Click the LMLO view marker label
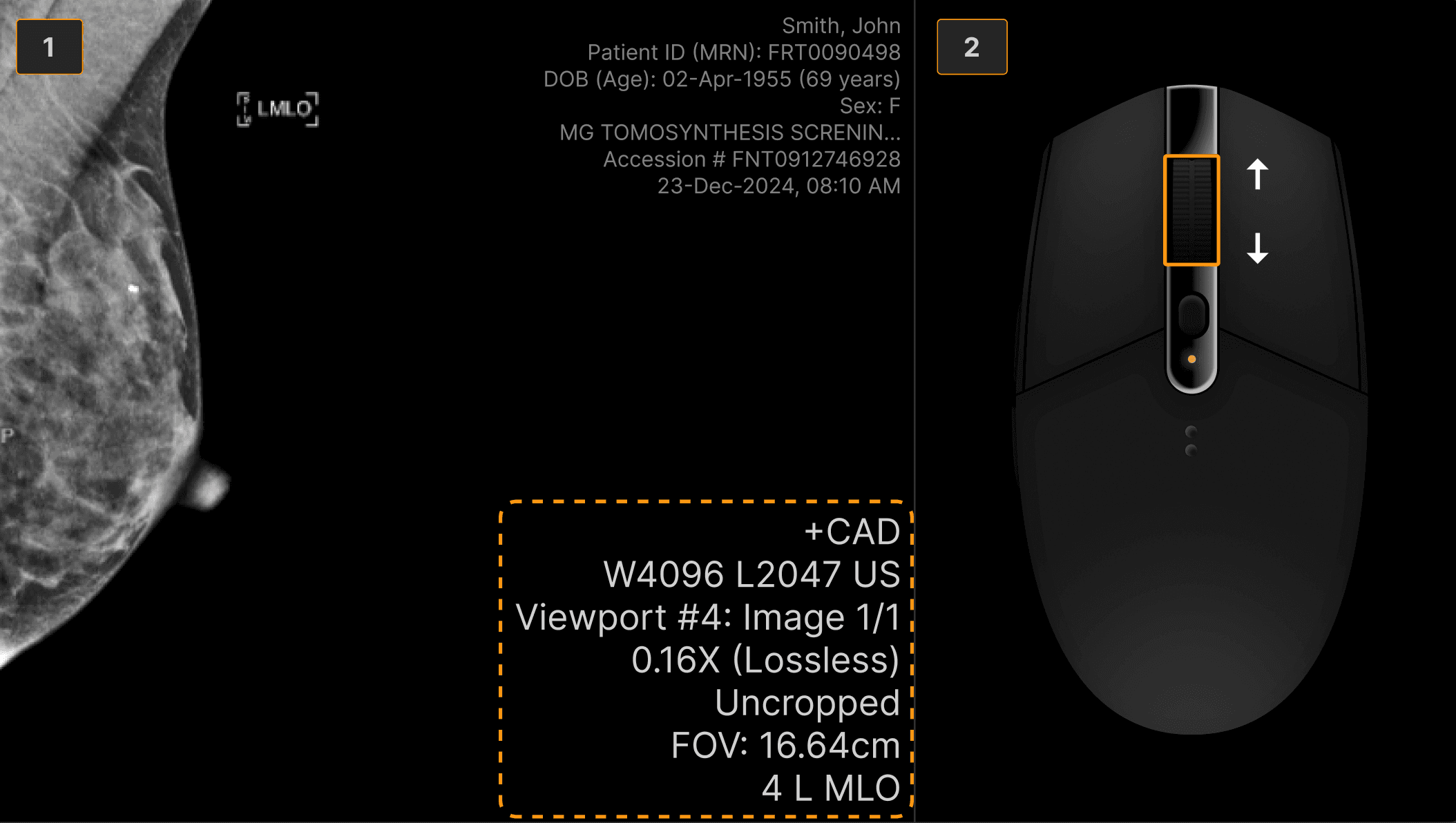Image resolution: width=1456 pixels, height=823 pixels. [x=278, y=109]
